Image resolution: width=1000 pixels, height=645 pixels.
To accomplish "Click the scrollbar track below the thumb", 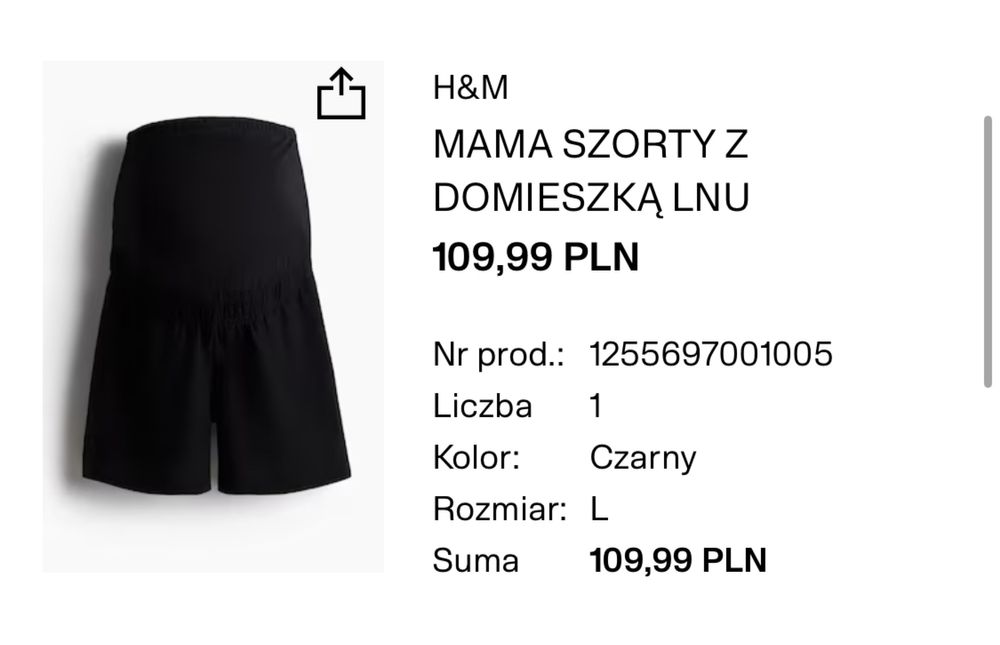I will pos(987,510).
